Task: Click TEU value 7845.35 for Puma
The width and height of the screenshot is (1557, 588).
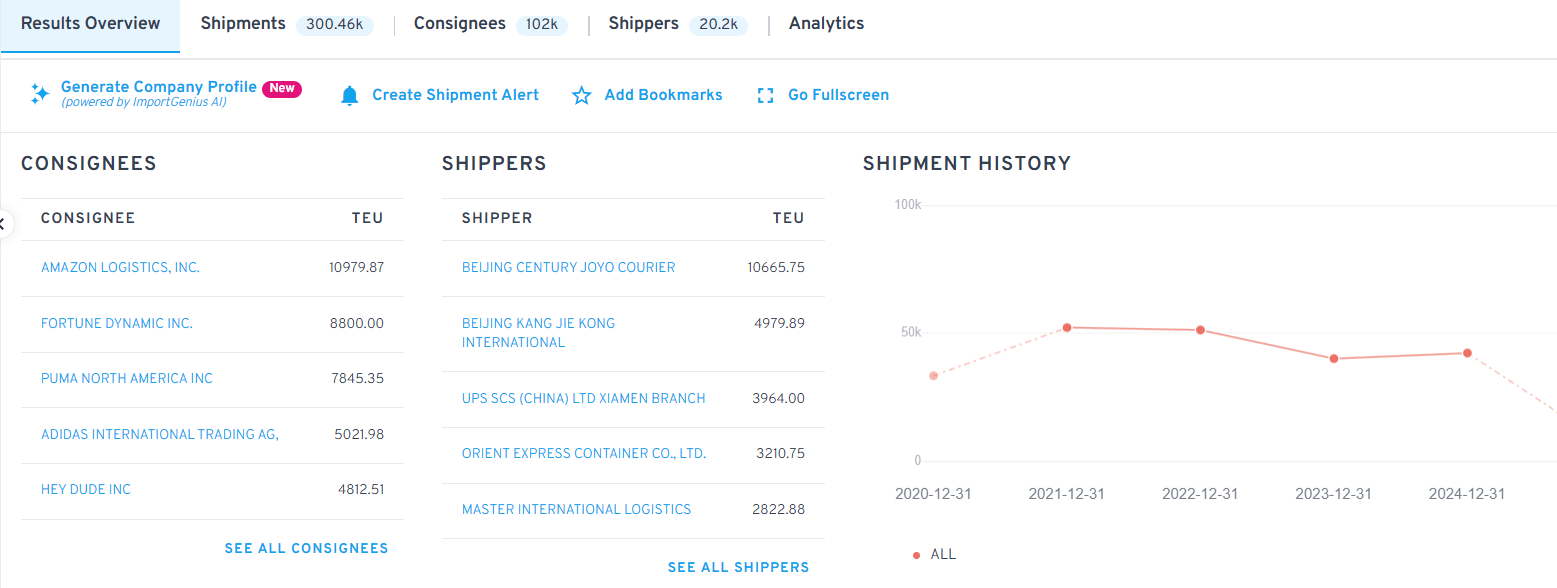Action: pos(358,379)
